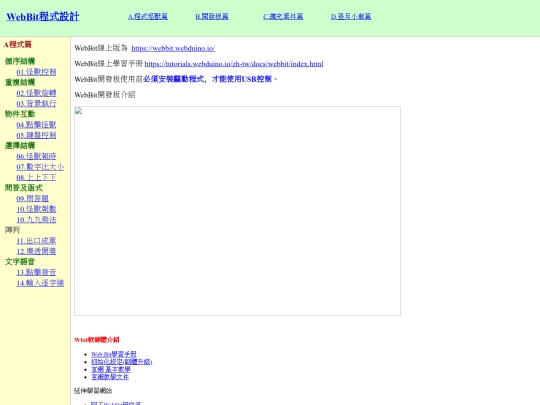540x405 pixels.
Task: Open sidebar lesson 06
Action: click(x=36, y=156)
